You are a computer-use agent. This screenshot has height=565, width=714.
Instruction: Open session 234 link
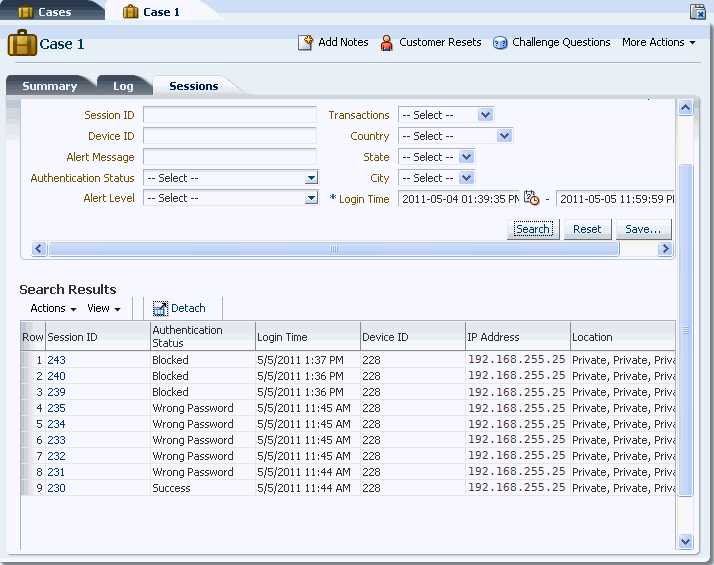(x=56, y=424)
